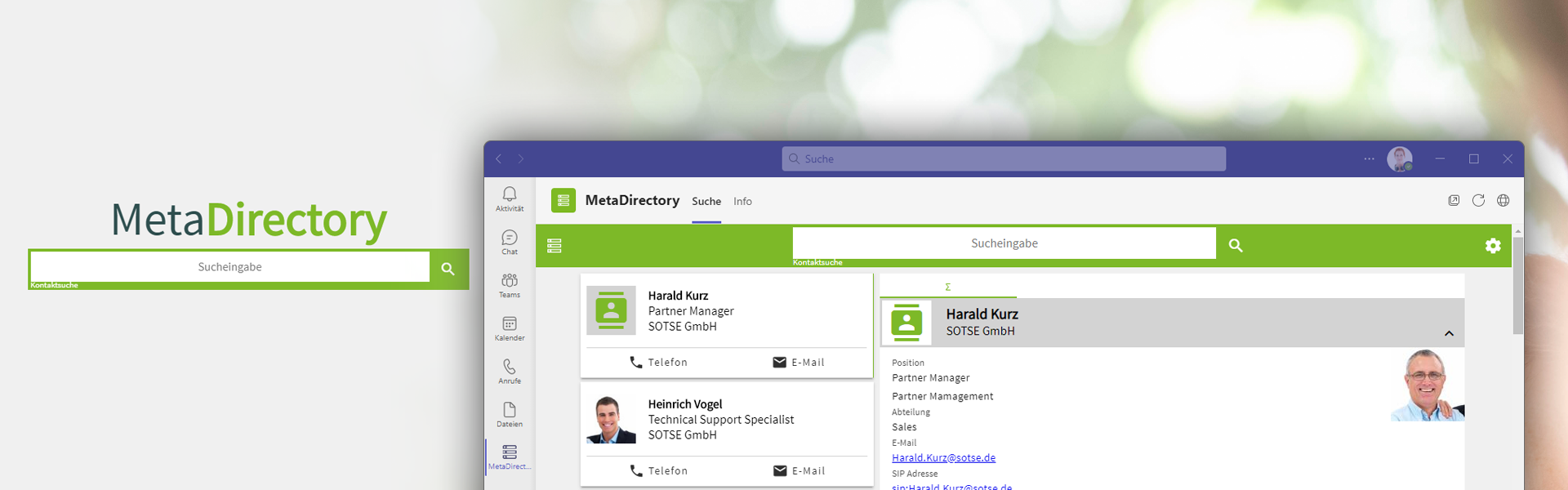
Task: Select Heinrich Vogel name in result card
Action: point(685,404)
